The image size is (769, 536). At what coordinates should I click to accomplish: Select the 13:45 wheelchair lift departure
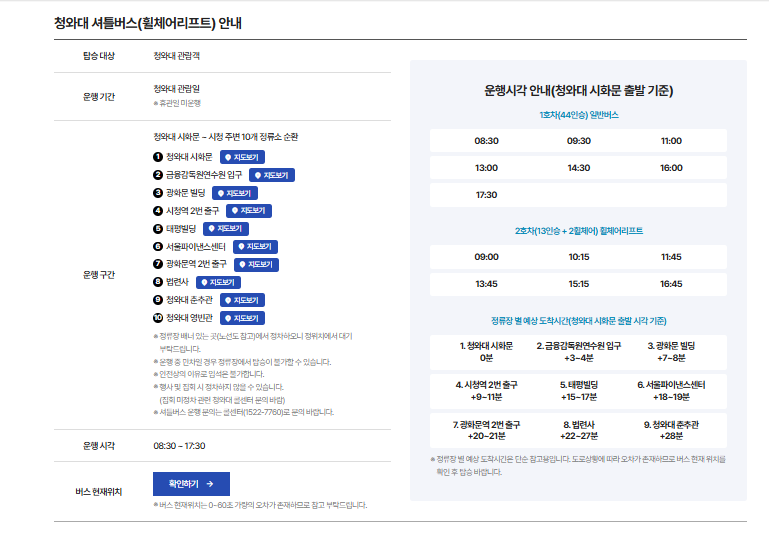pos(486,284)
